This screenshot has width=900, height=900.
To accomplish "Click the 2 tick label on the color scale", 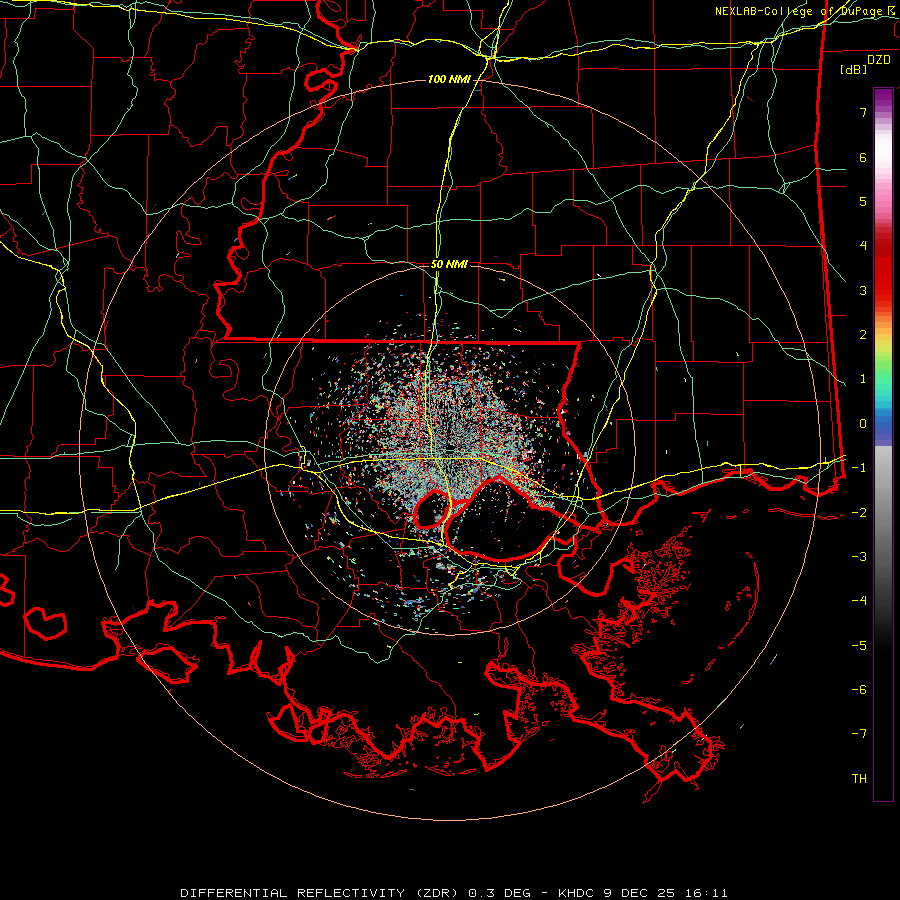I will click(863, 335).
